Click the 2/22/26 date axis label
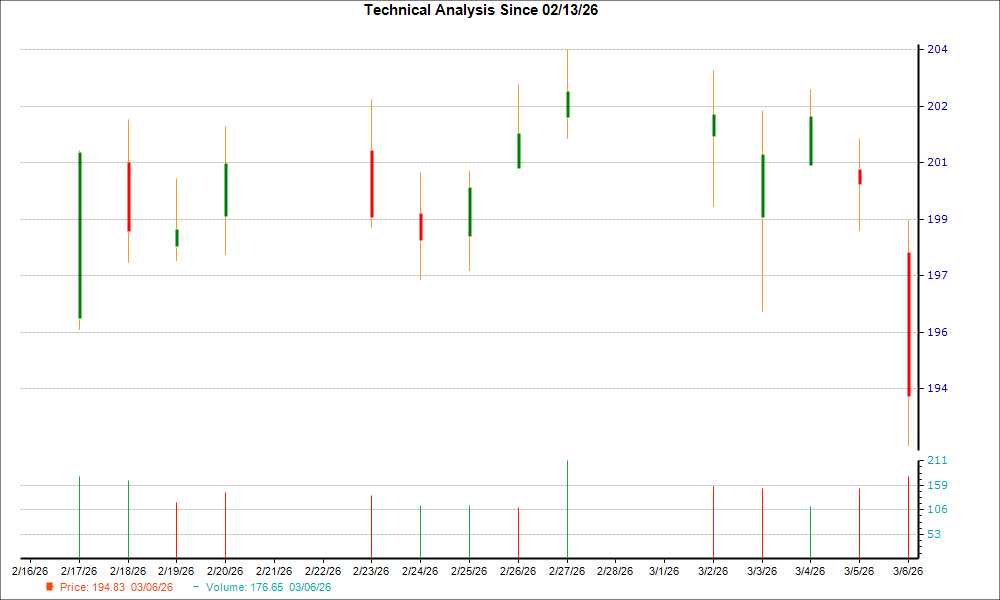This screenshot has width=1000, height=600. pyautogui.click(x=323, y=571)
